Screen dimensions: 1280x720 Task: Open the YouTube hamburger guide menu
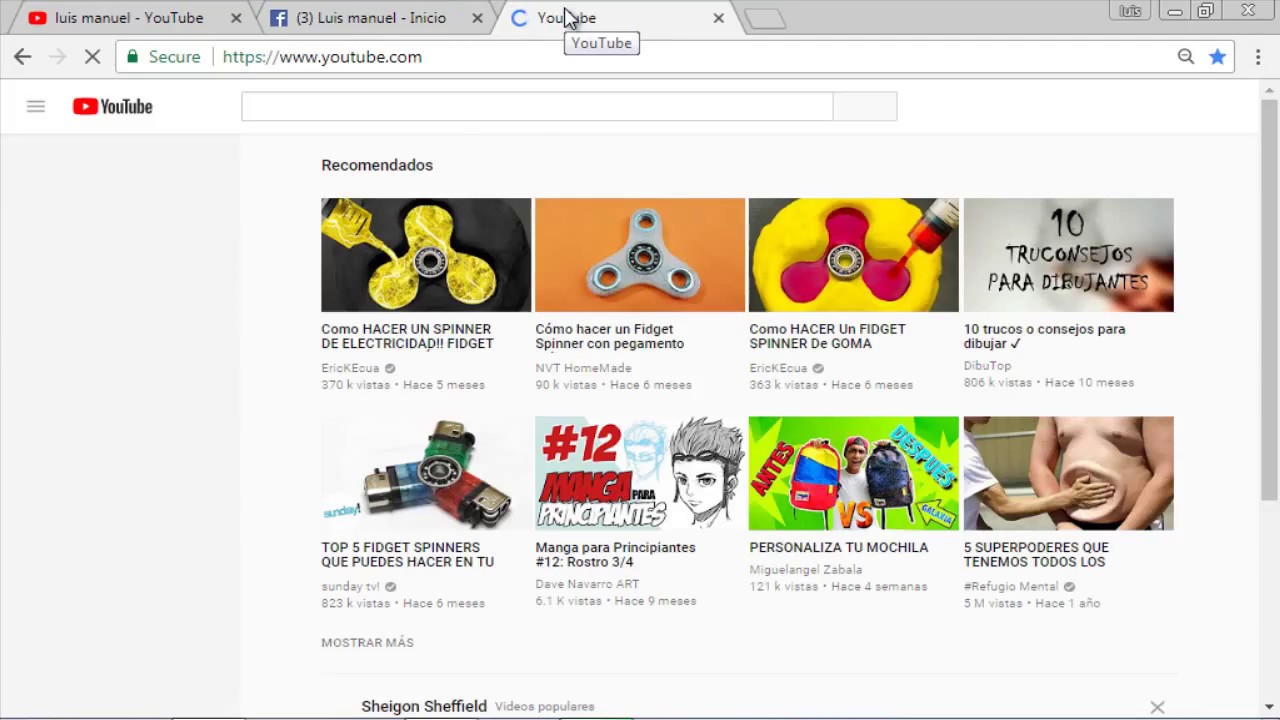click(36, 106)
